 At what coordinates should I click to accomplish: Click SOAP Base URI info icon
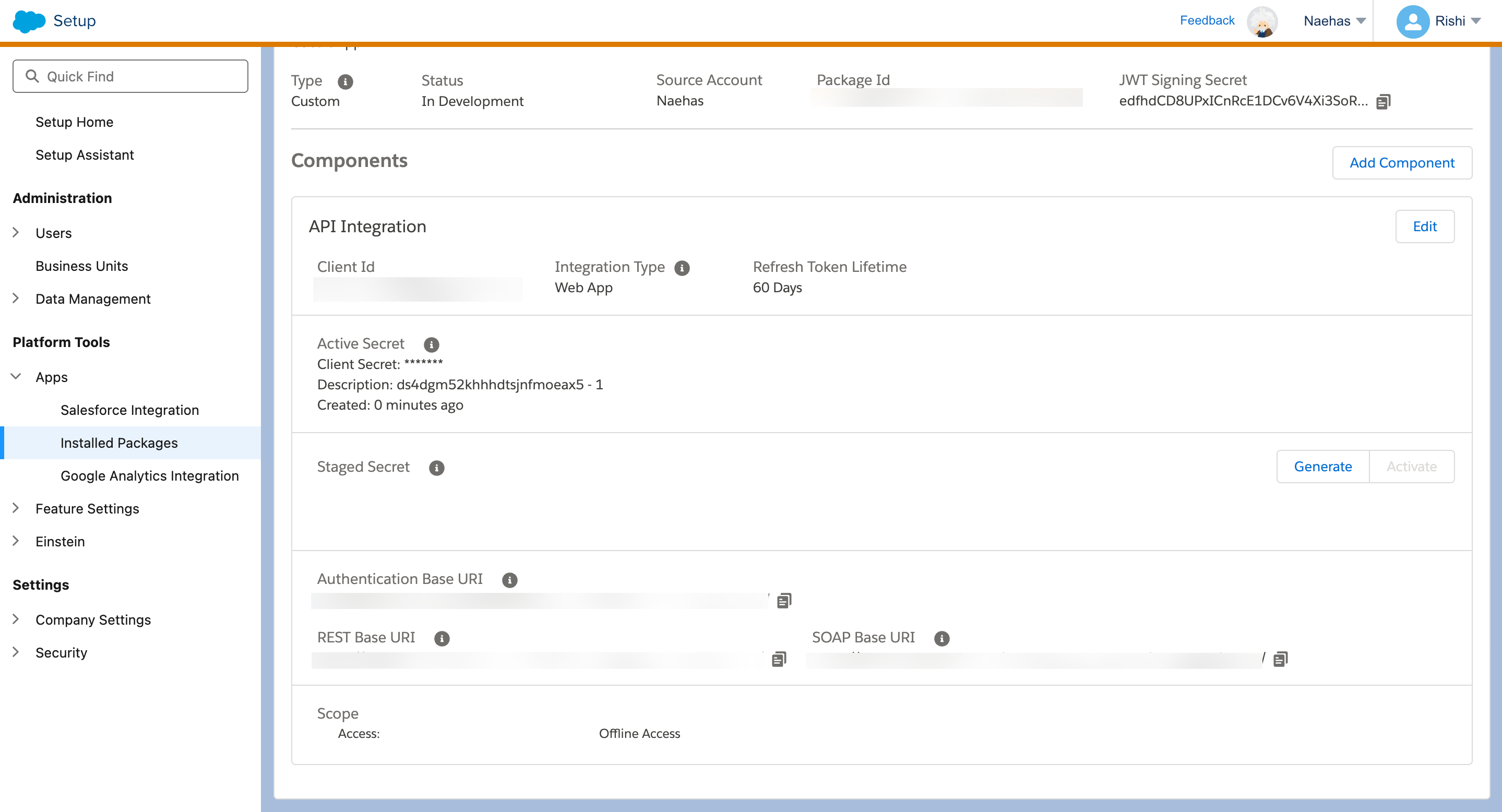click(941, 638)
